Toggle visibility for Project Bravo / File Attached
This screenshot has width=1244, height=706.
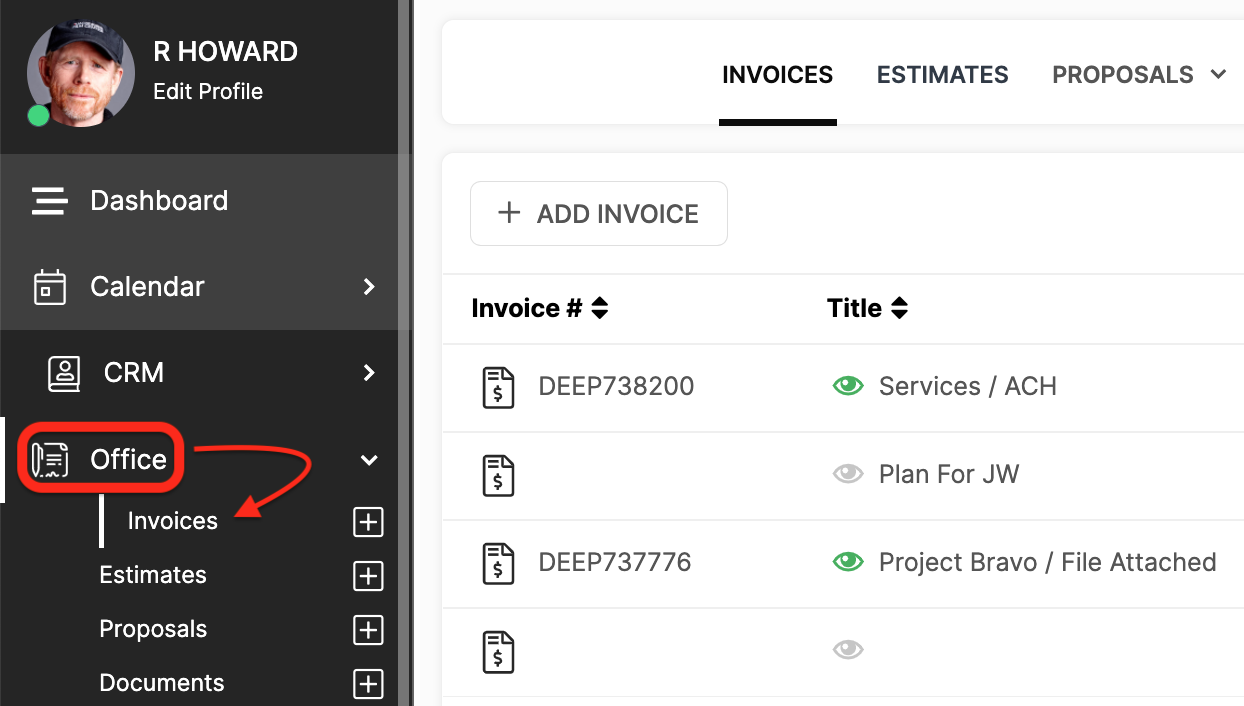[x=847, y=561]
